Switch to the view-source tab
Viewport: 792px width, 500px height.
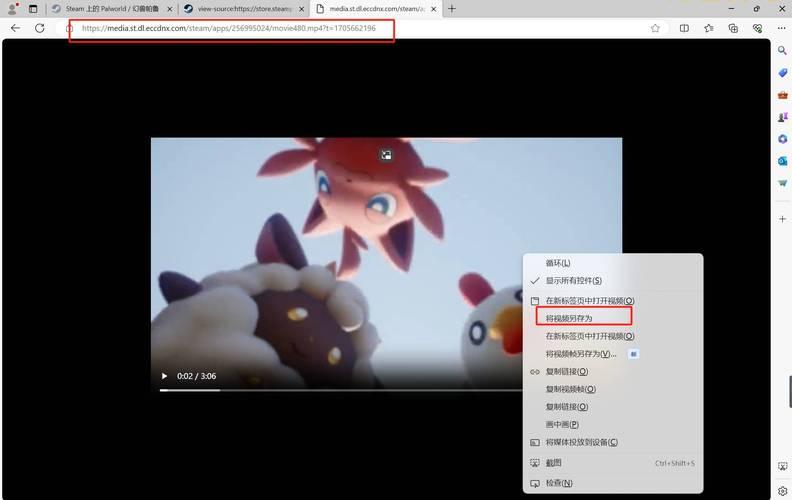pos(240,9)
